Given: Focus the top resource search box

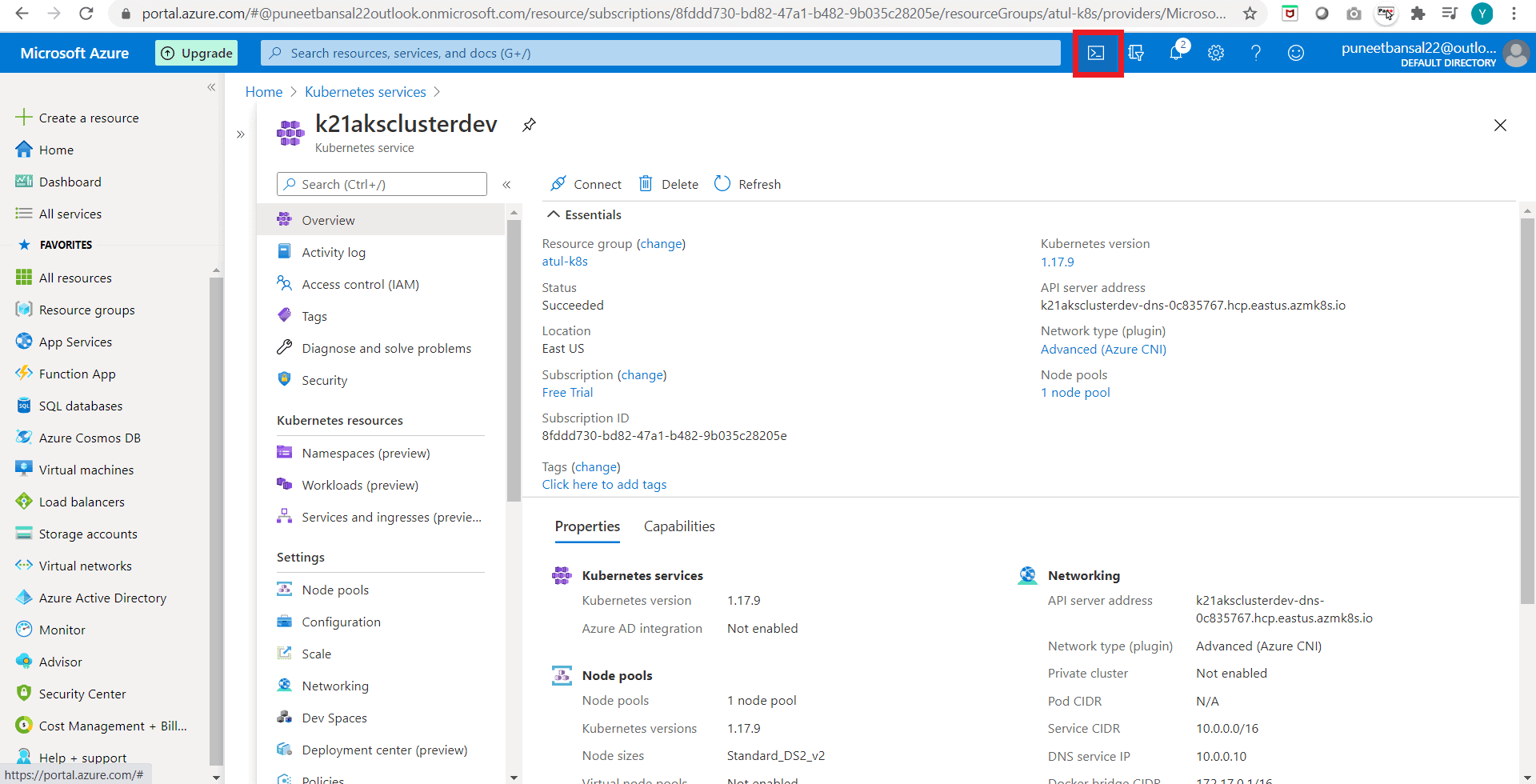Looking at the screenshot, I should pos(660,53).
